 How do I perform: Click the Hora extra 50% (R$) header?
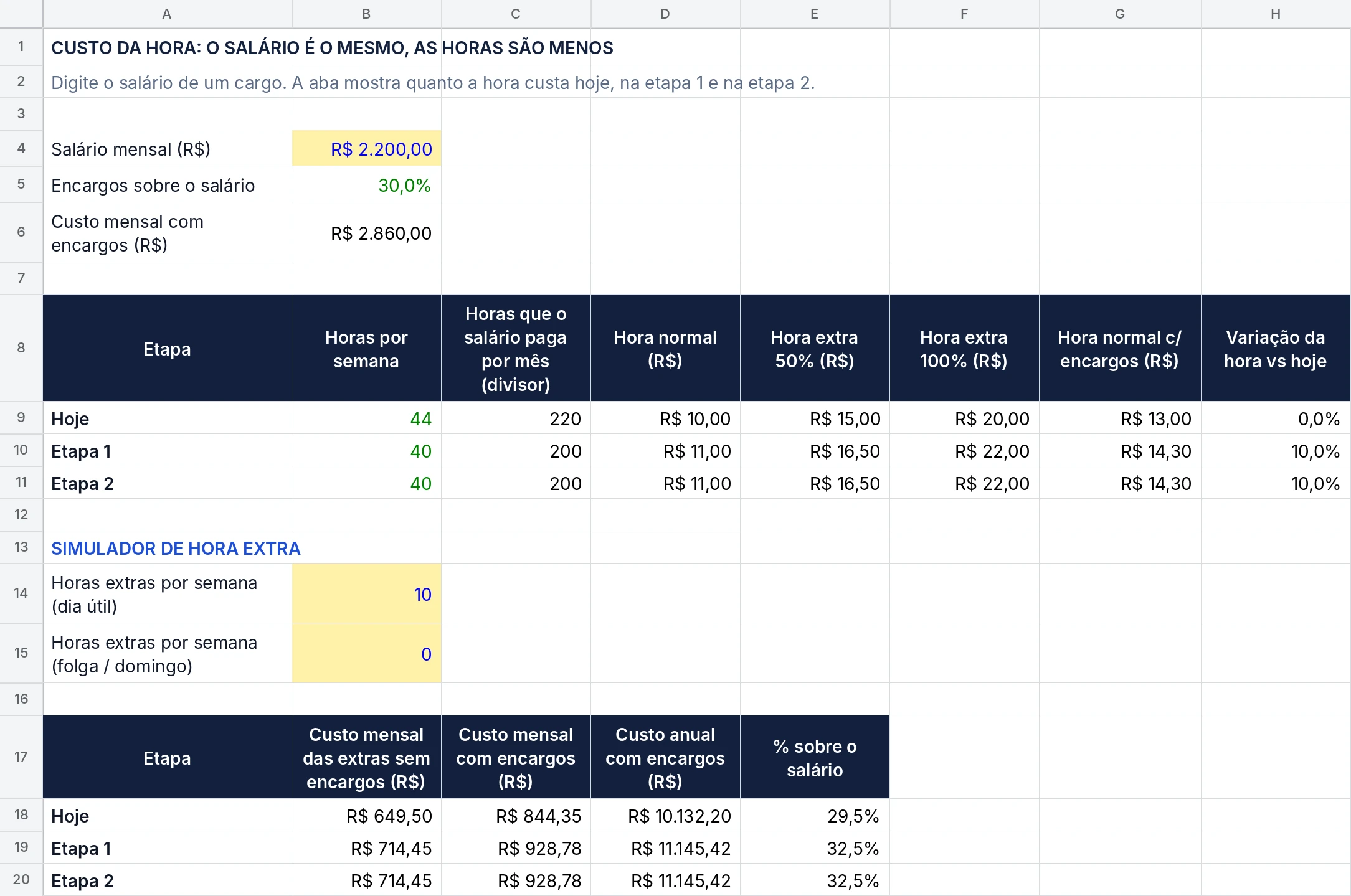(x=815, y=348)
